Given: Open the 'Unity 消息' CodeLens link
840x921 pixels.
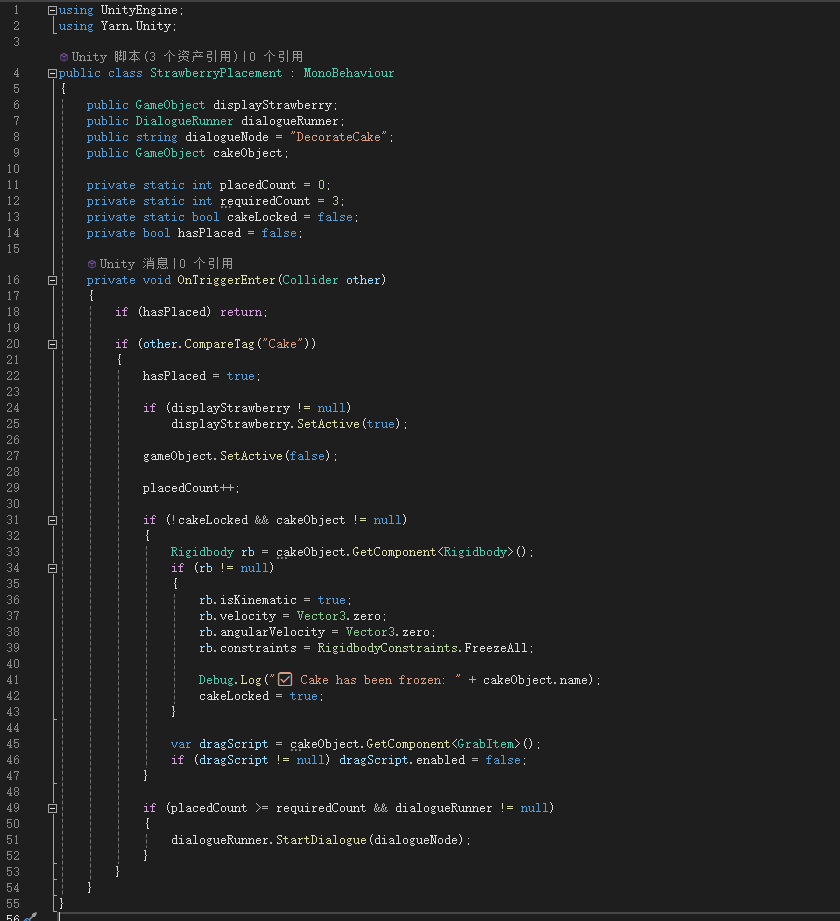Looking at the screenshot, I should (134, 264).
